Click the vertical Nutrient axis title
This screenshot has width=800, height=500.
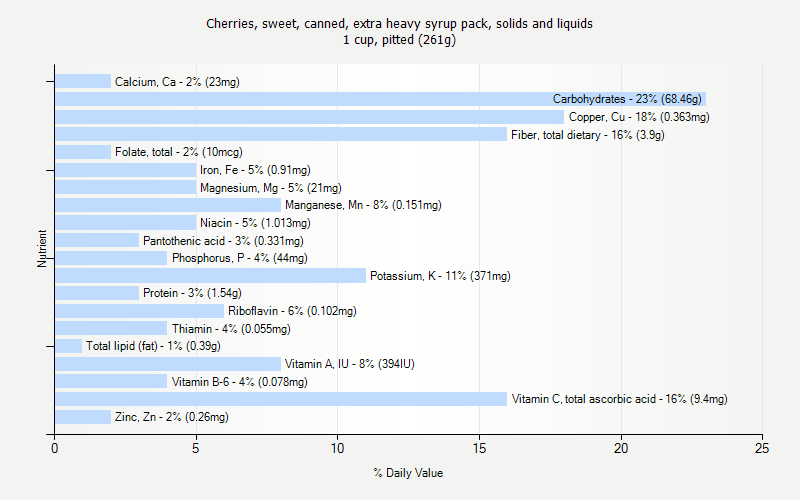[42, 248]
